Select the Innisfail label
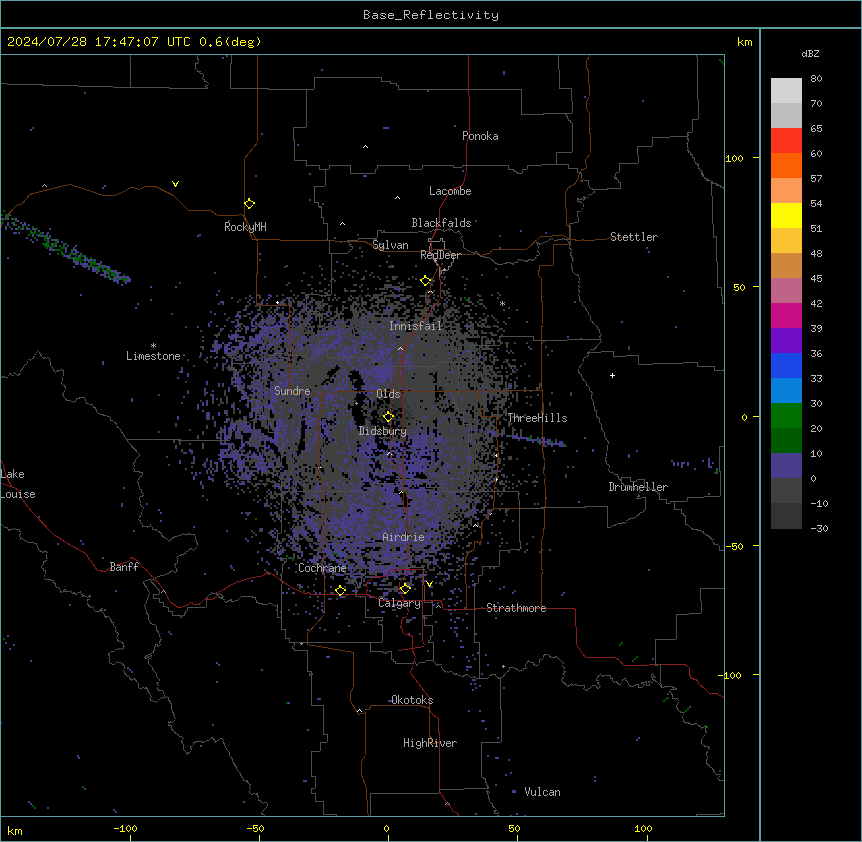Viewport: 862px width, 842px height. coord(416,326)
